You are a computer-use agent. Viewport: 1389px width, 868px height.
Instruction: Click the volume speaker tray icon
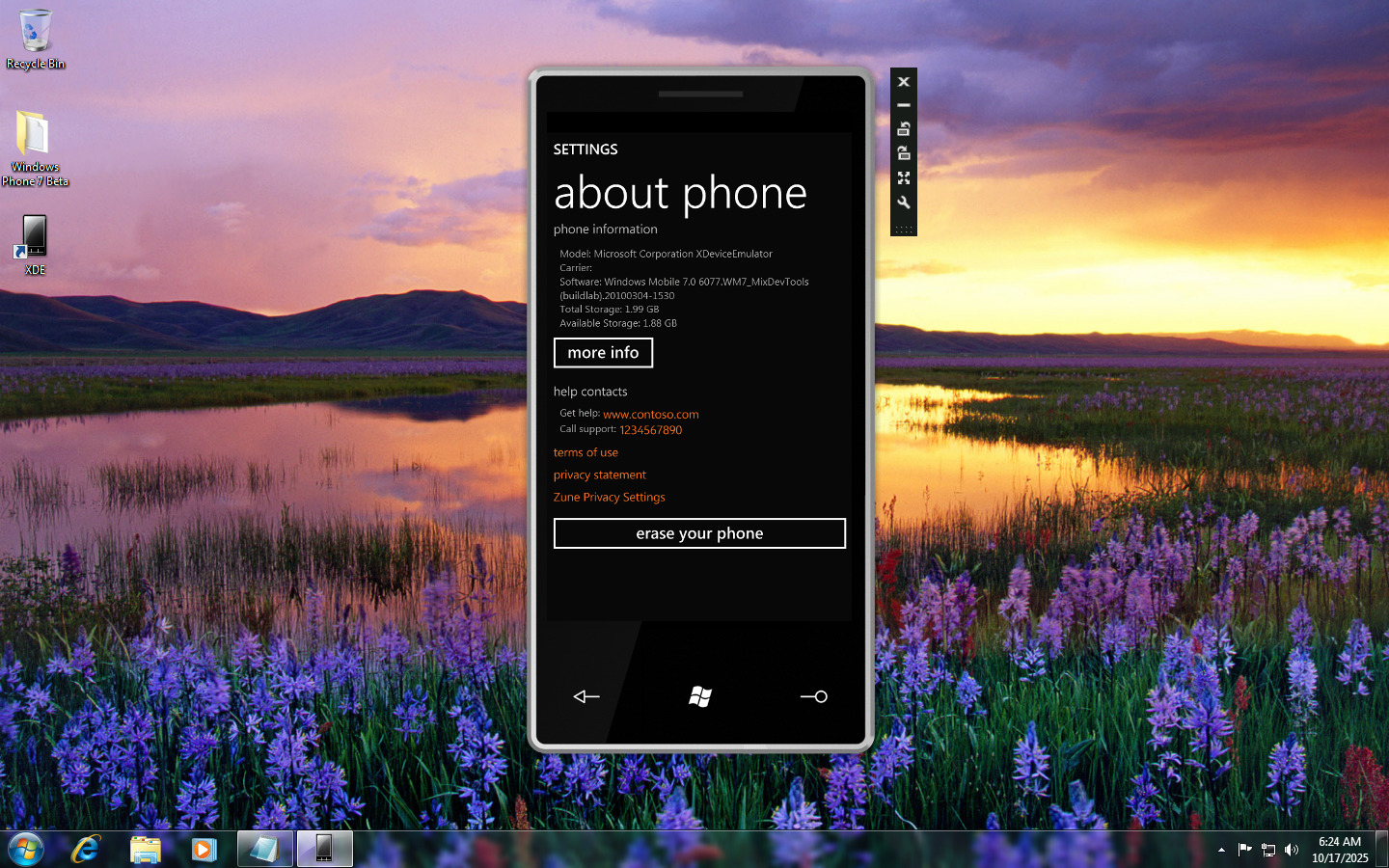pos(1292,850)
